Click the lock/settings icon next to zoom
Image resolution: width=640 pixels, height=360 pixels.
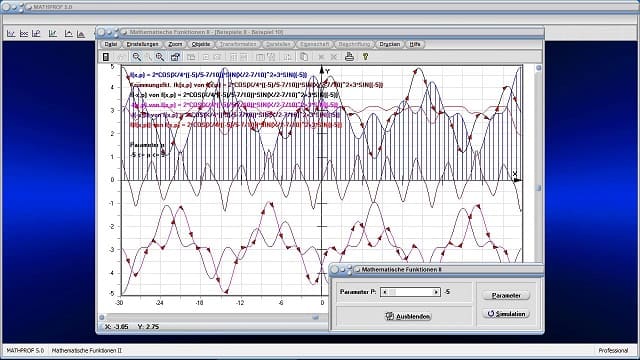pyautogui.click(x=175, y=57)
